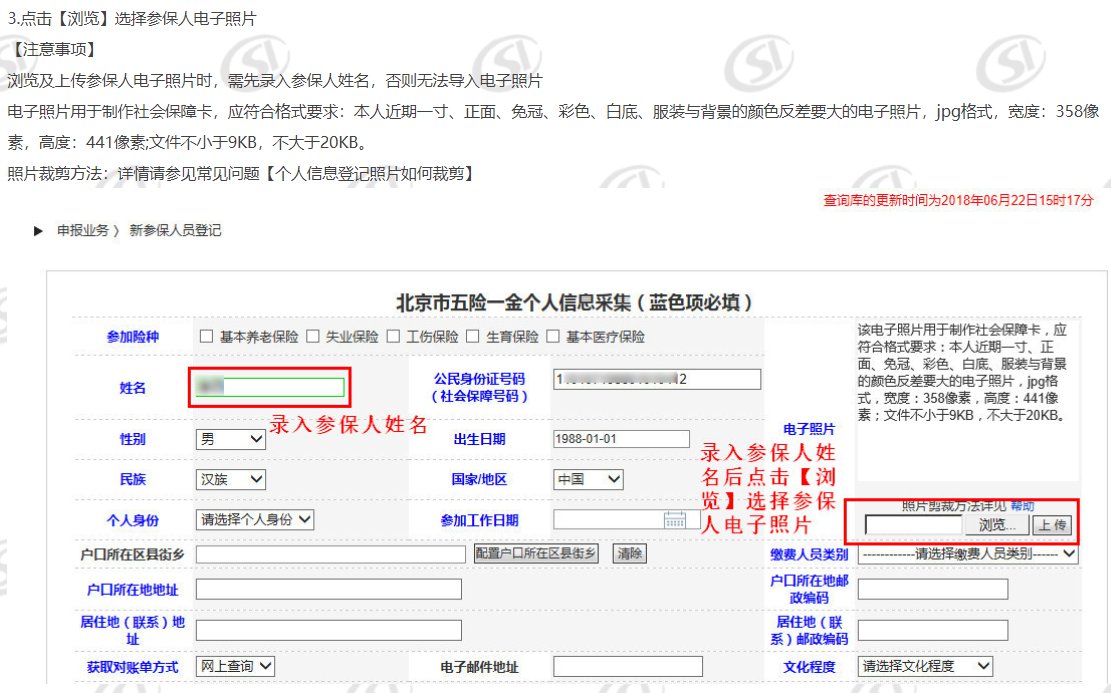Click the photo file path field beside 浏览
Screen dimensions: 1111x693
[x=913, y=525]
